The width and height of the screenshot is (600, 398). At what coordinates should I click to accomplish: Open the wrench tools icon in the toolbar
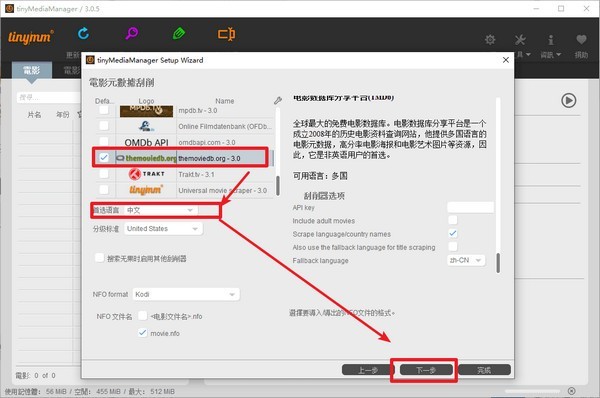(x=520, y=39)
